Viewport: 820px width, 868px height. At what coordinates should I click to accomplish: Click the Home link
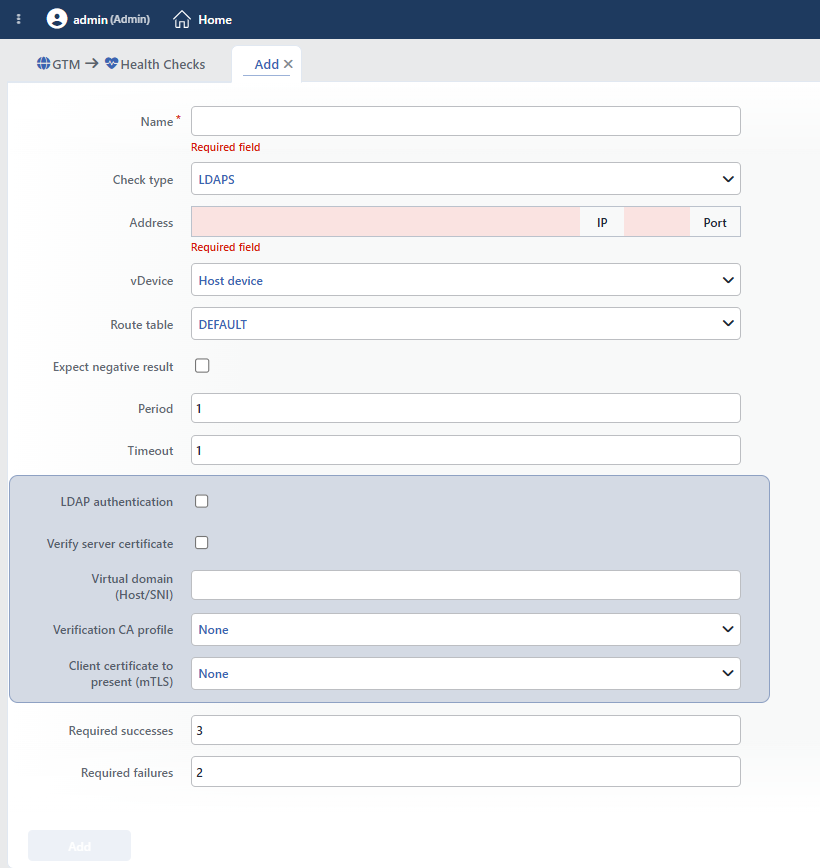coord(215,20)
